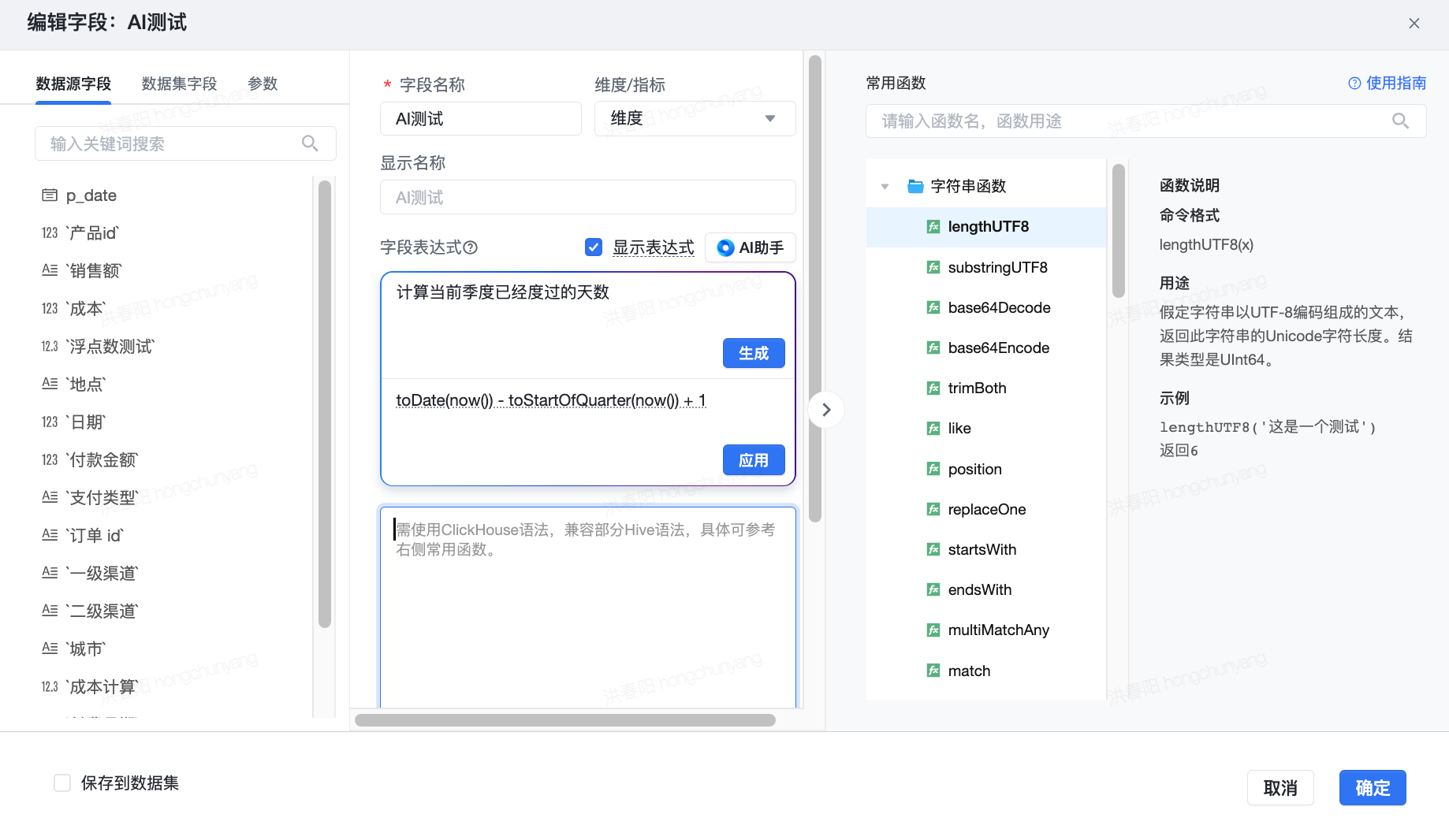Select the 二级渠道 field
The width and height of the screenshot is (1449, 840).
(x=102, y=611)
